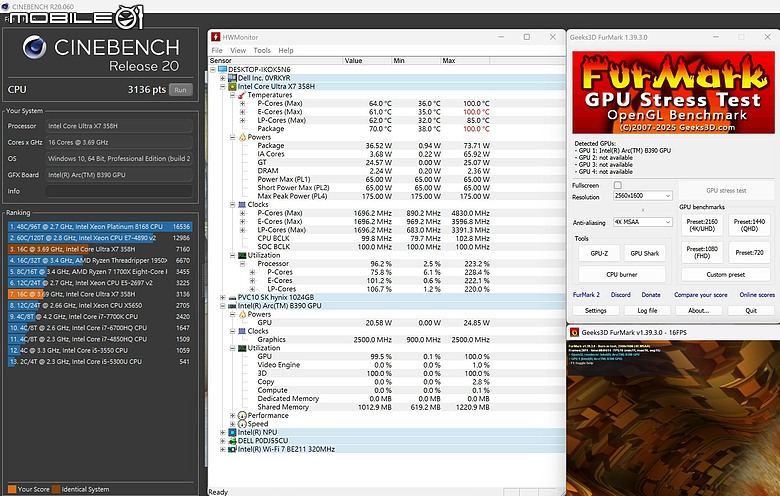The height and width of the screenshot is (496, 780).
Task: Click the thermometer icon next to Temperatures
Action: 242,95
